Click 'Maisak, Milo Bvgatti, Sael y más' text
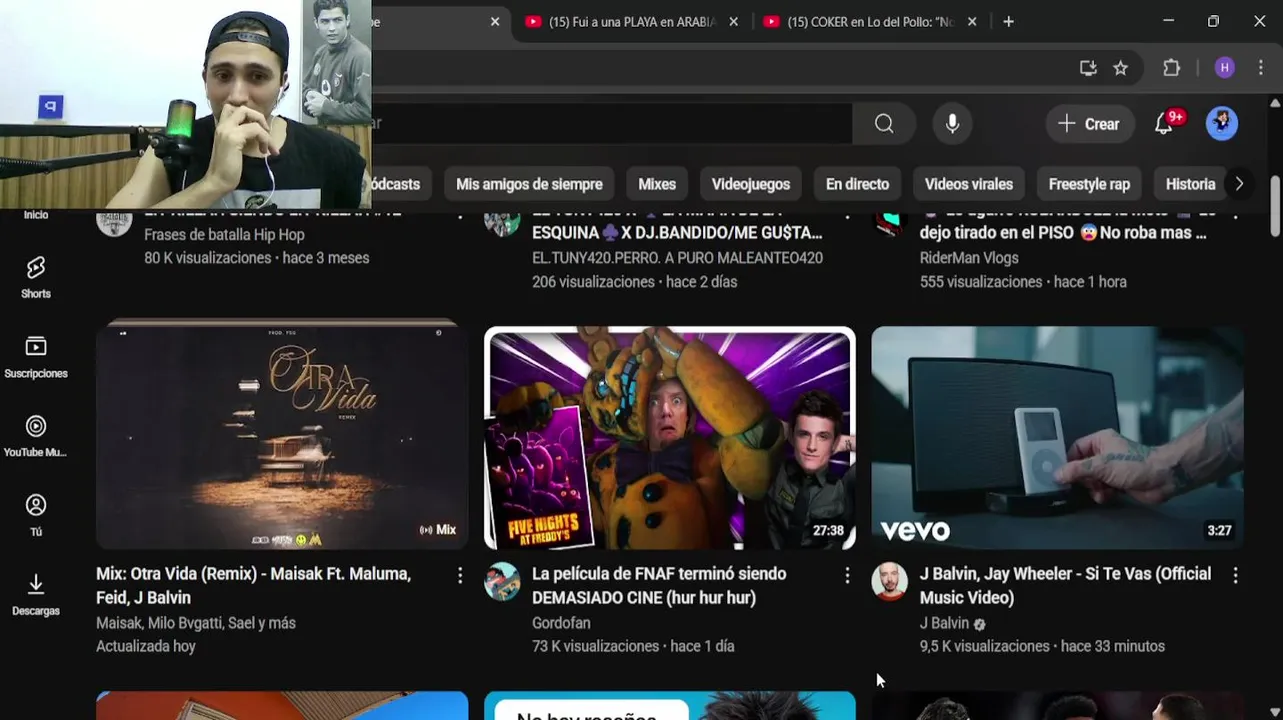 pyautogui.click(x=196, y=623)
